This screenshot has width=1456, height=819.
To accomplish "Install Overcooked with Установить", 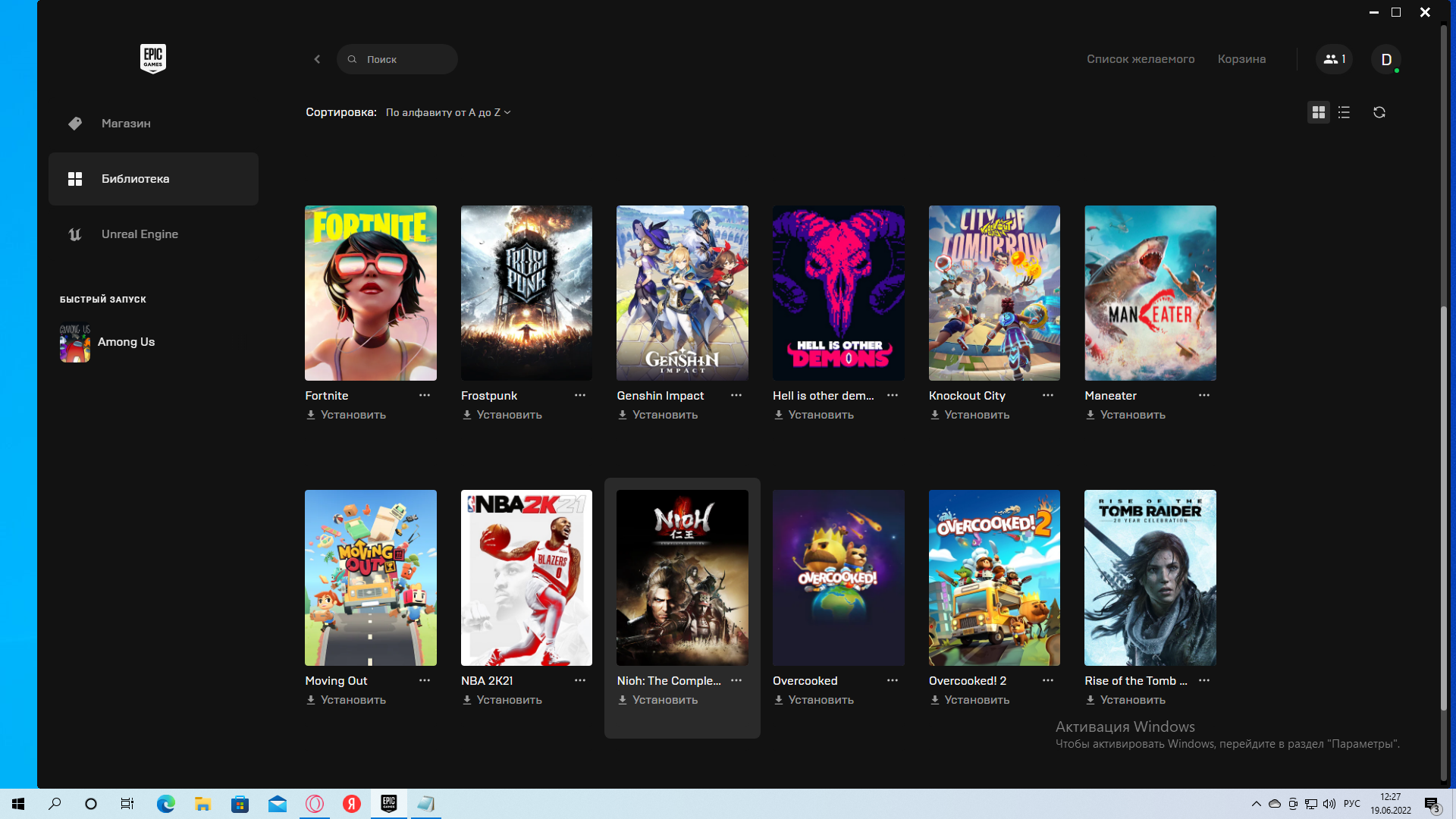I will pyautogui.click(x=814, y=700).
